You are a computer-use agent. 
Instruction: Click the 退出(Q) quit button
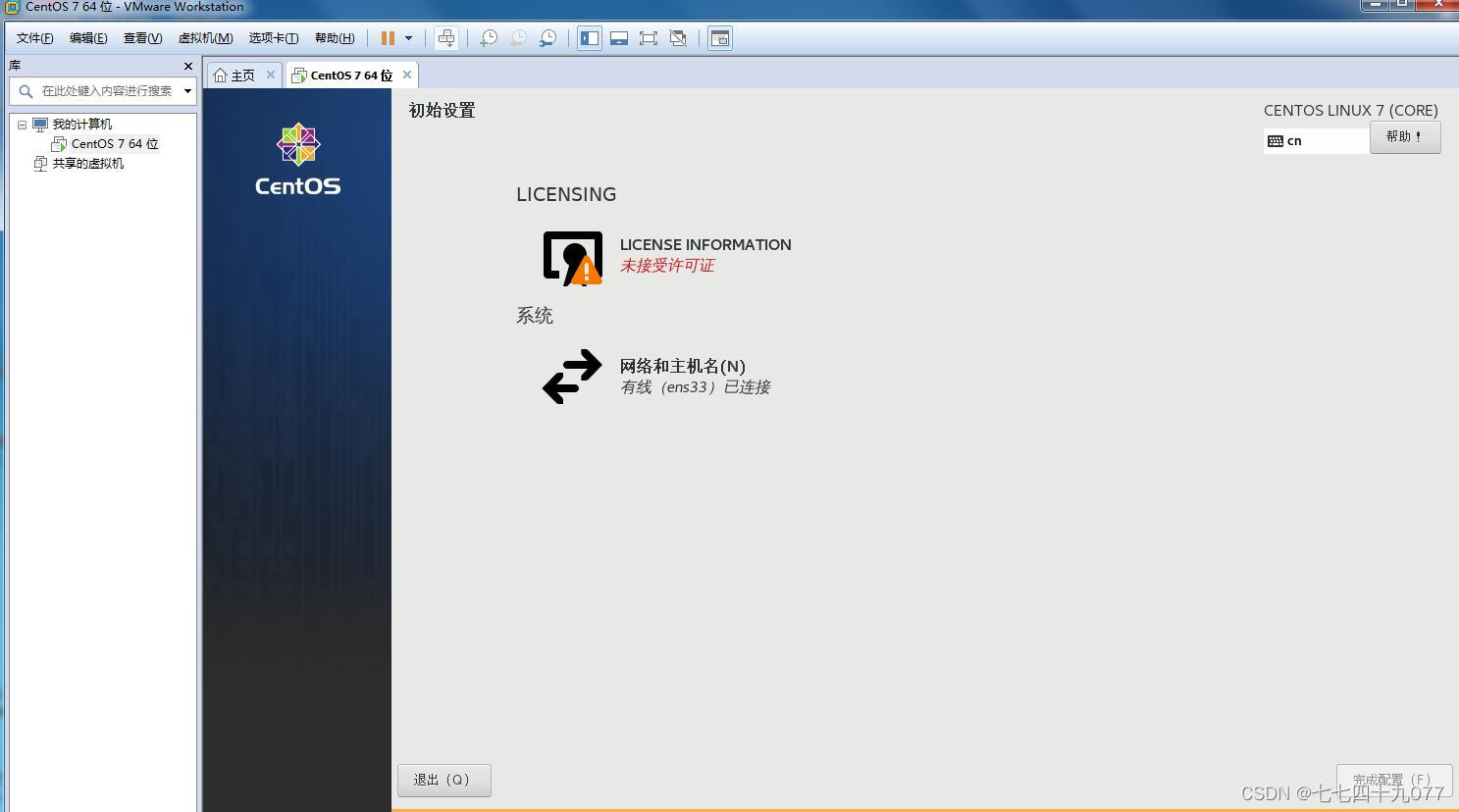point(443,779)
